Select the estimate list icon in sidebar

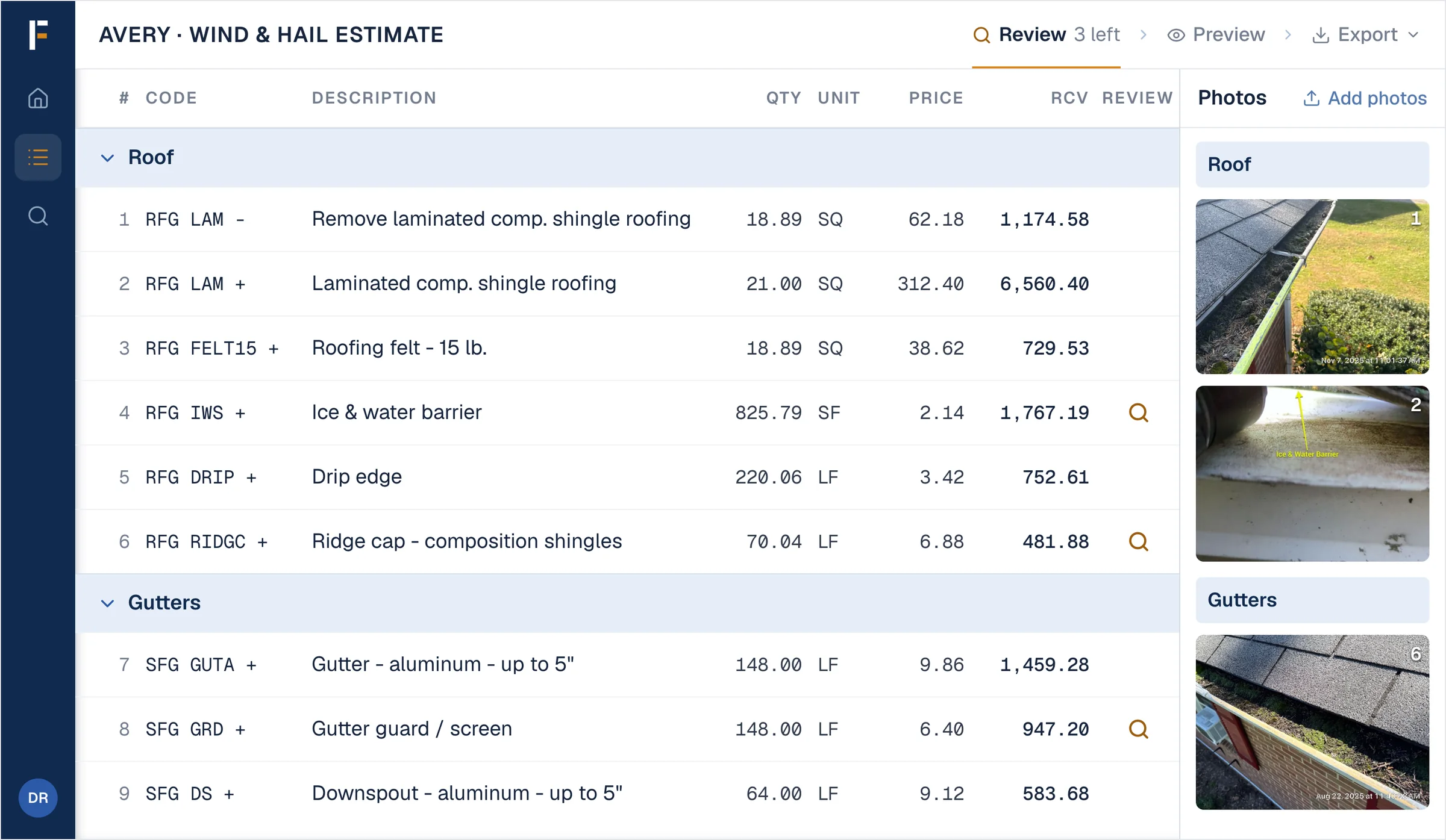point(38,158)
